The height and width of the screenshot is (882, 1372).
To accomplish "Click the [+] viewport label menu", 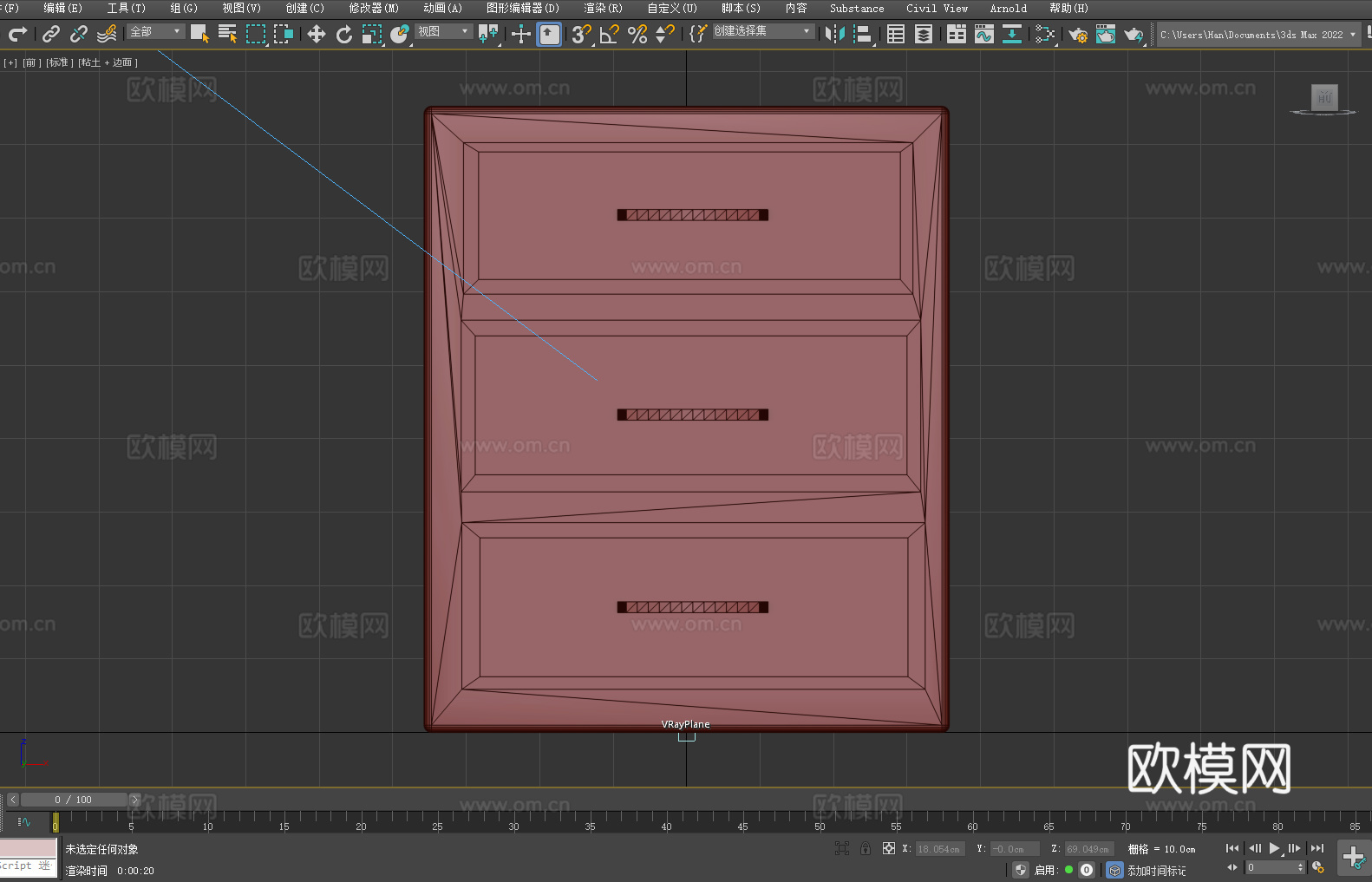I will coord(10,62).
